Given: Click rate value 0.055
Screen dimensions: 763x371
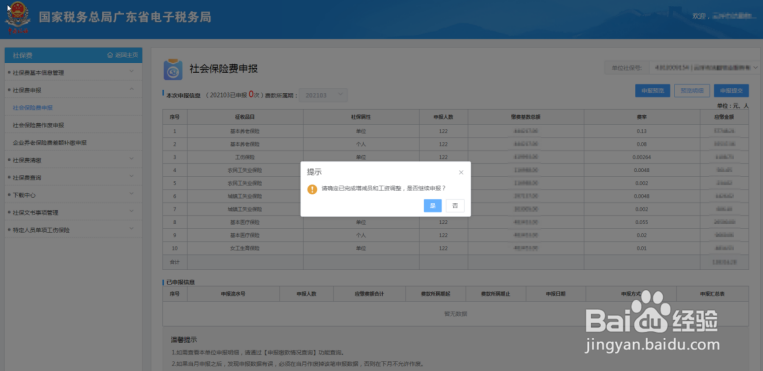Looking at the screenshot, I should tap(641, 222).
